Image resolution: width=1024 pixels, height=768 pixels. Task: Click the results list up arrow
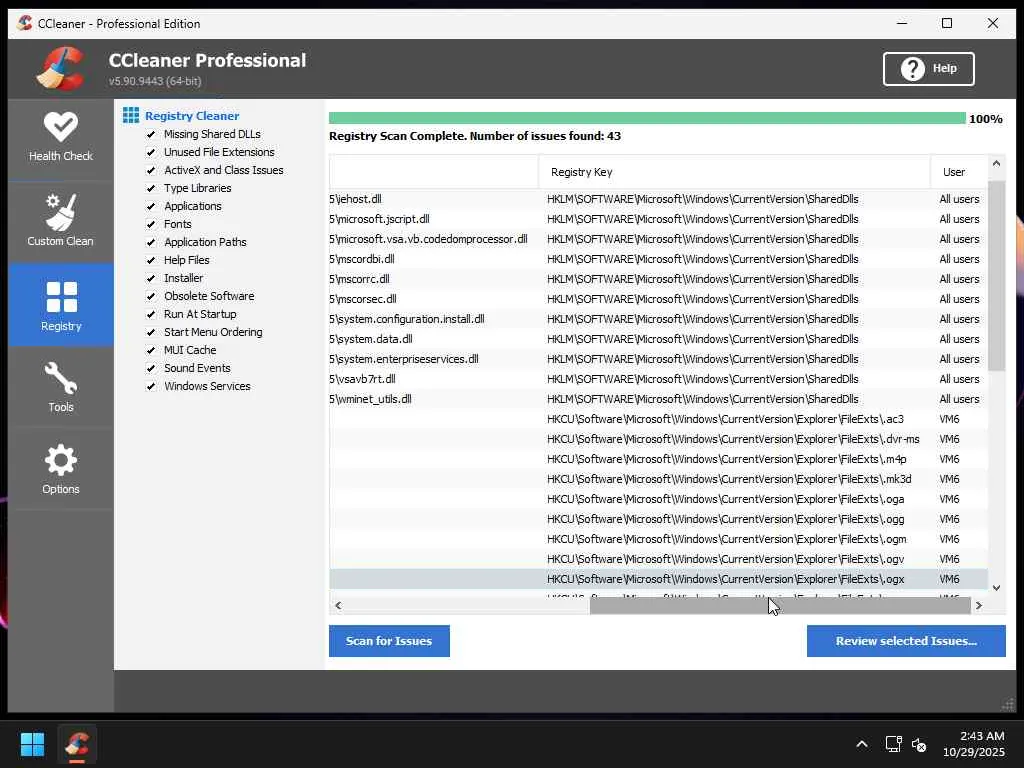(x=997, y=163)
